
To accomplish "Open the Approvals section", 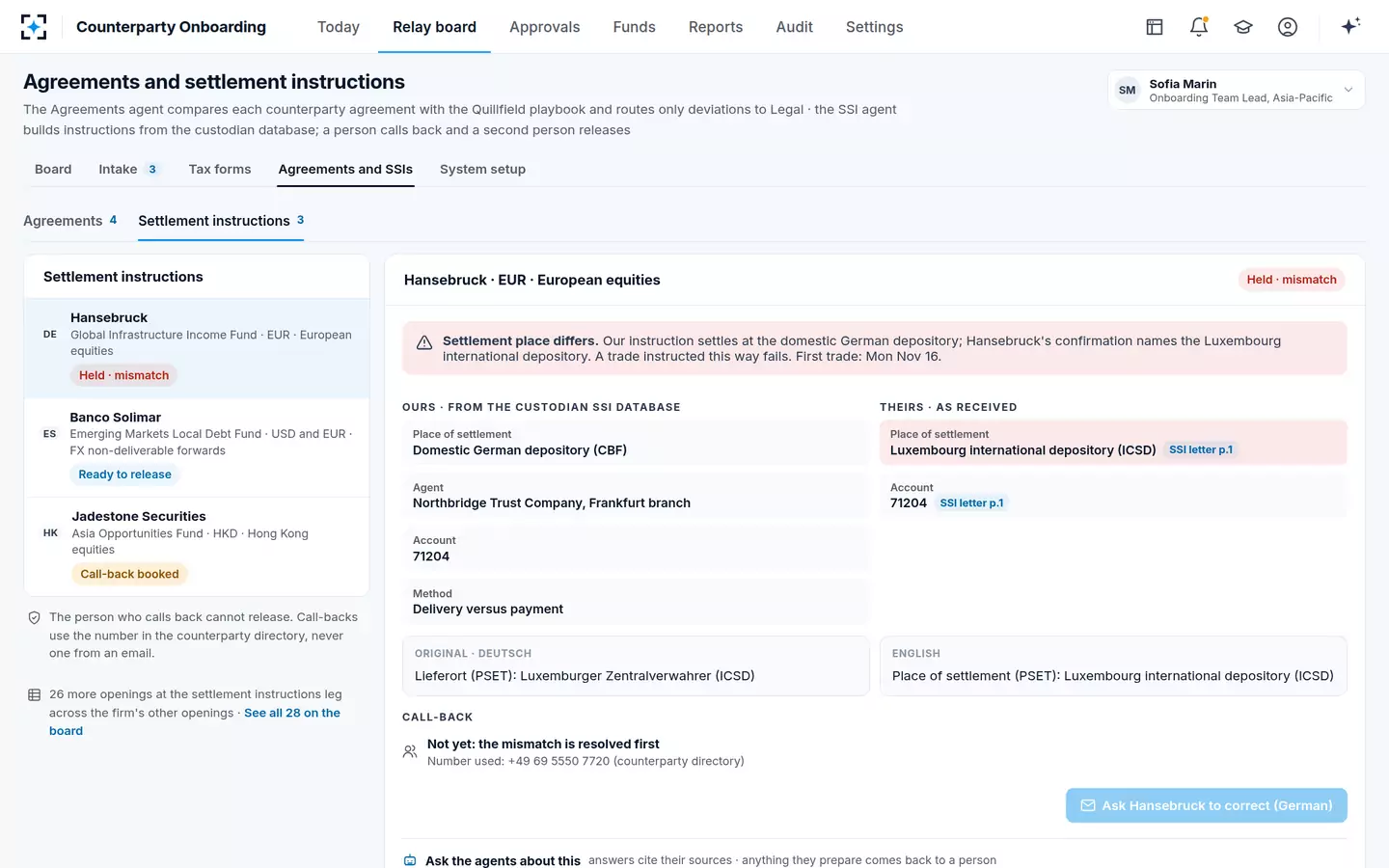I will (545, 27).
